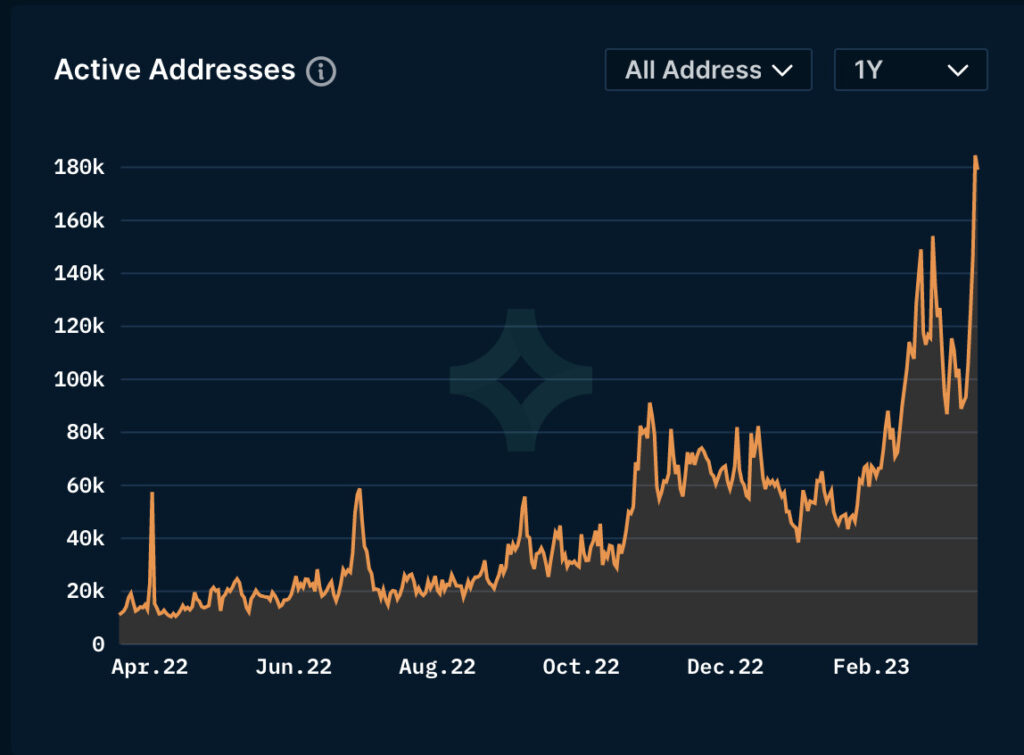Image resolution: width=1024 pixels, height=755 pixels.
Task: Click the Apr.22 x-axis label
Action: click(149, 668)
